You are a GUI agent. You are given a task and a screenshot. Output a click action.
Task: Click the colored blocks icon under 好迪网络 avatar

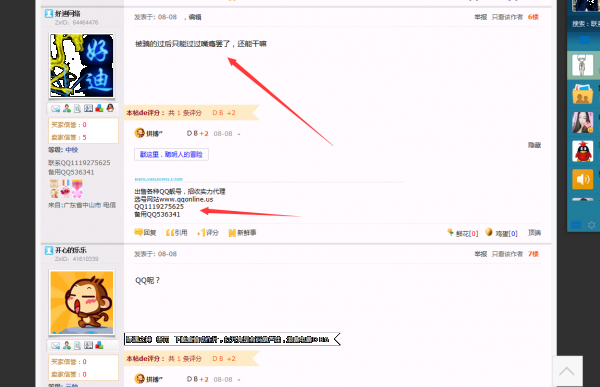point(99,109)
